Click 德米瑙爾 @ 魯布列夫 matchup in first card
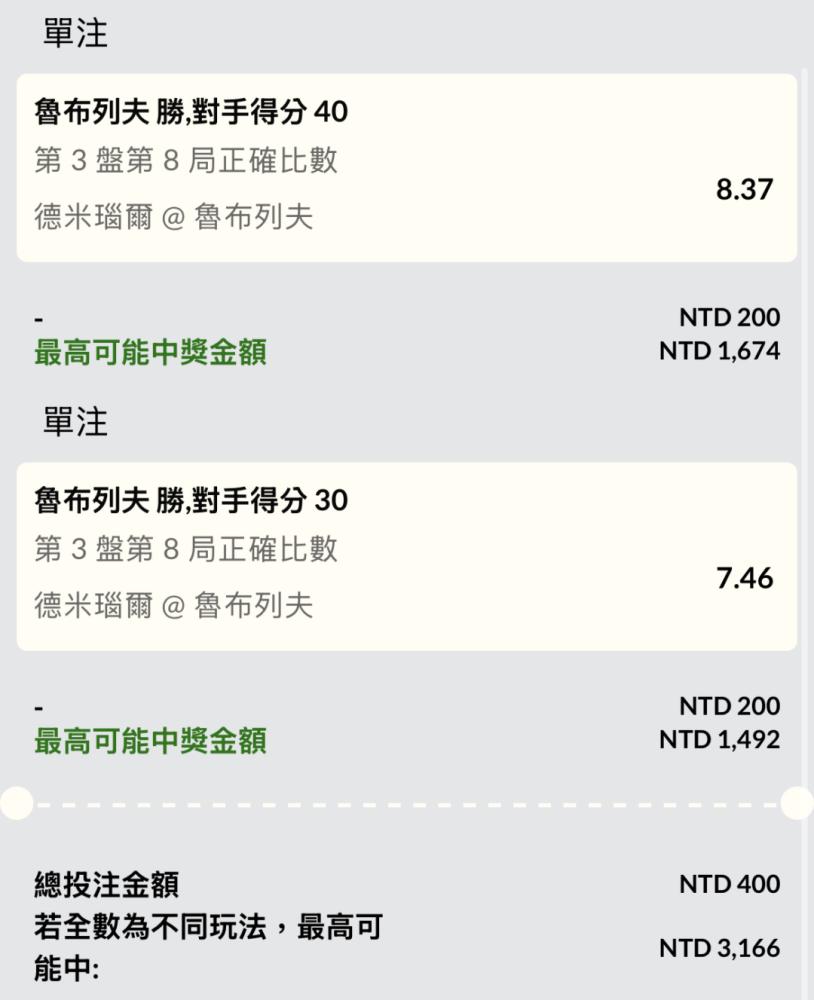 click(x=174, y=217)
